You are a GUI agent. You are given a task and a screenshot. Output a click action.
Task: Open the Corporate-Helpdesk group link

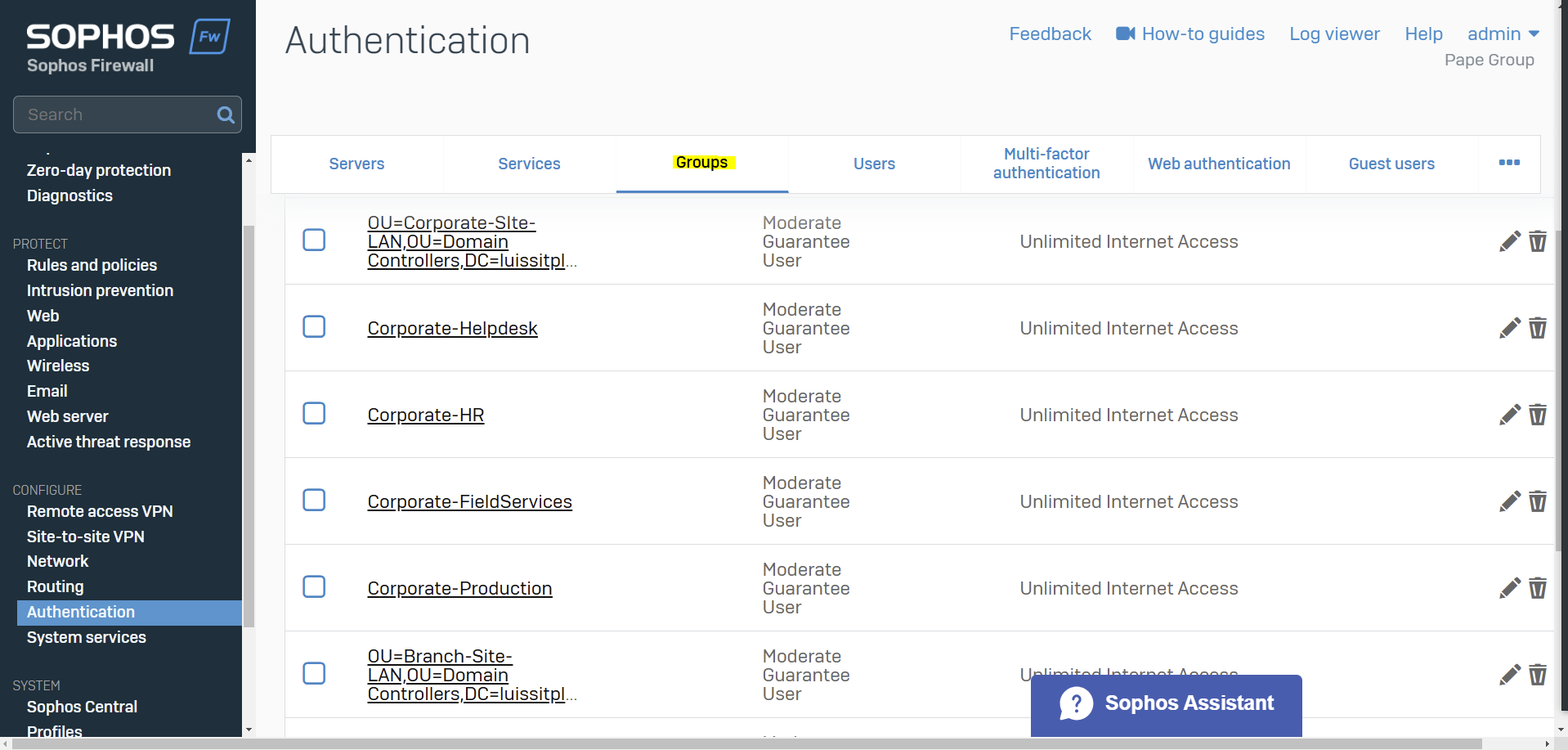coord(452,328)
